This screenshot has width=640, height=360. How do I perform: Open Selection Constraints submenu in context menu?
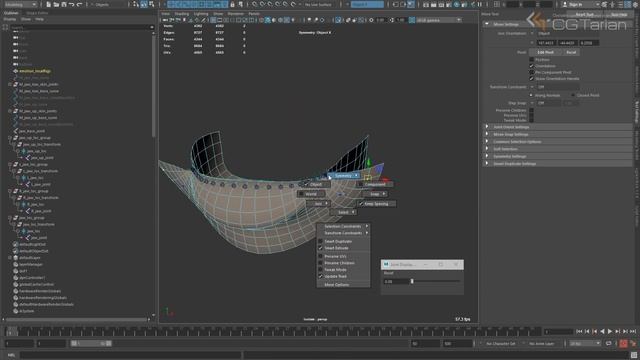[343, 226]
